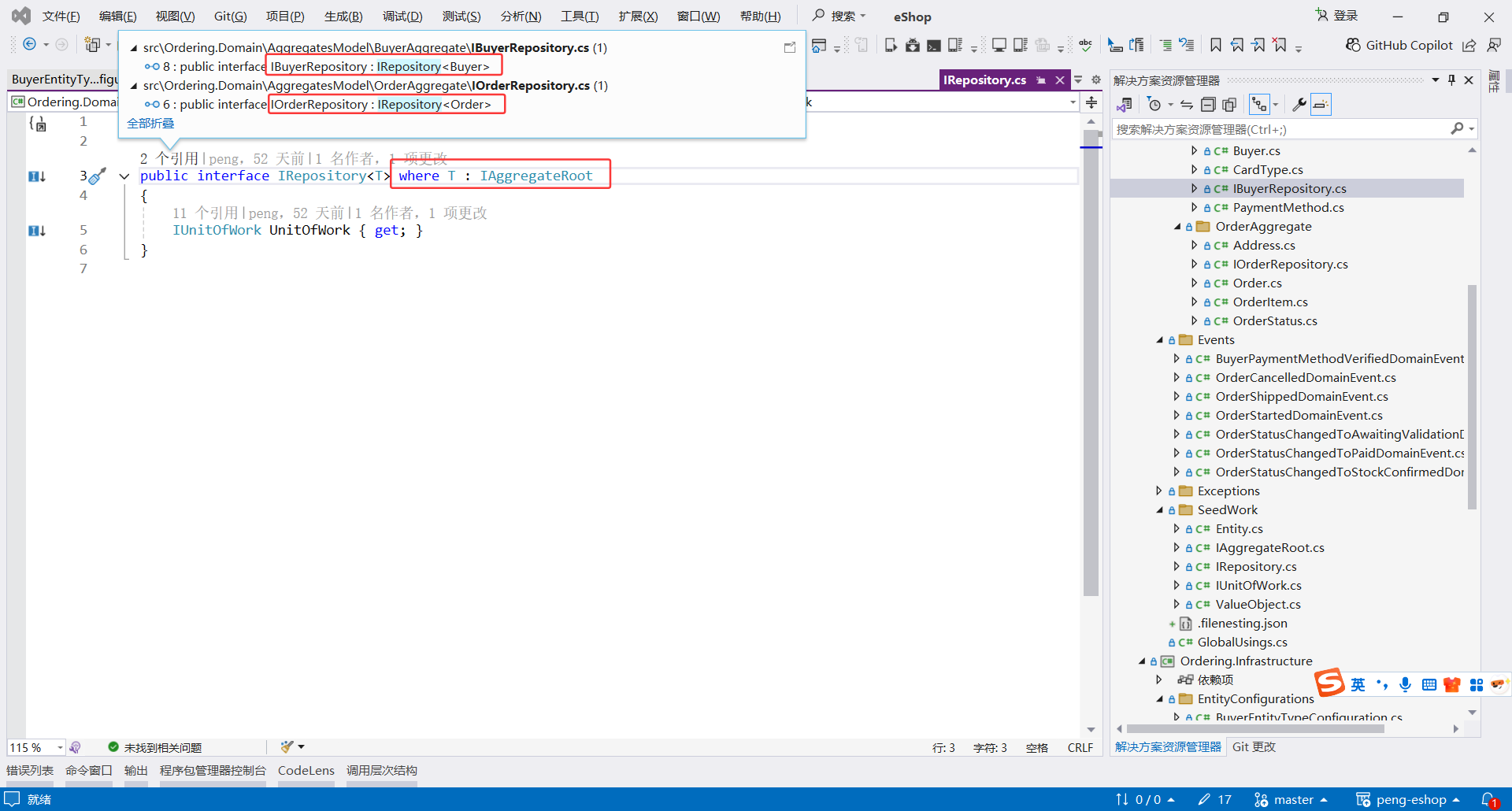The width and height of the screenshot is (1512, 811).
Task: Collapse the Events folder
Action: click(x=1159, y=340)
